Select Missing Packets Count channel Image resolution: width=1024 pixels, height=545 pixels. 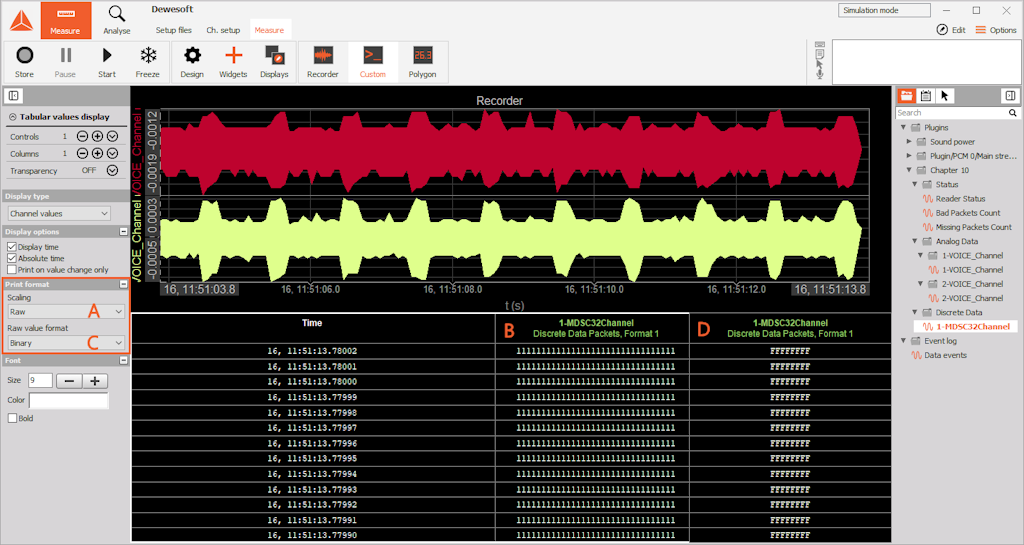[x=973, y=227]
